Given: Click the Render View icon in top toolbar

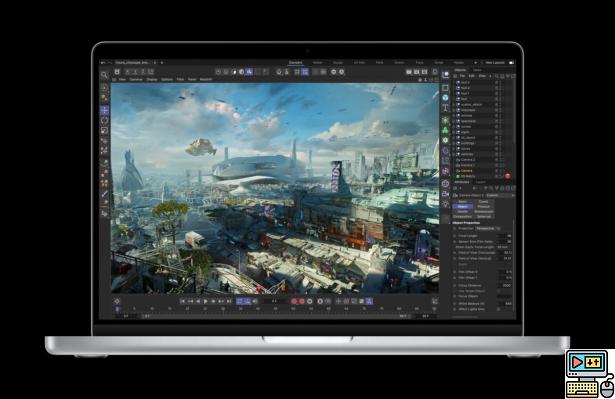Looking at the screenshot, I should pos(409,72).
